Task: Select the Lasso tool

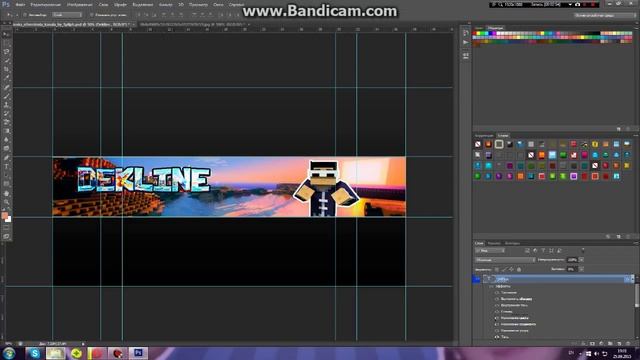Action: [x=7, y=52]
